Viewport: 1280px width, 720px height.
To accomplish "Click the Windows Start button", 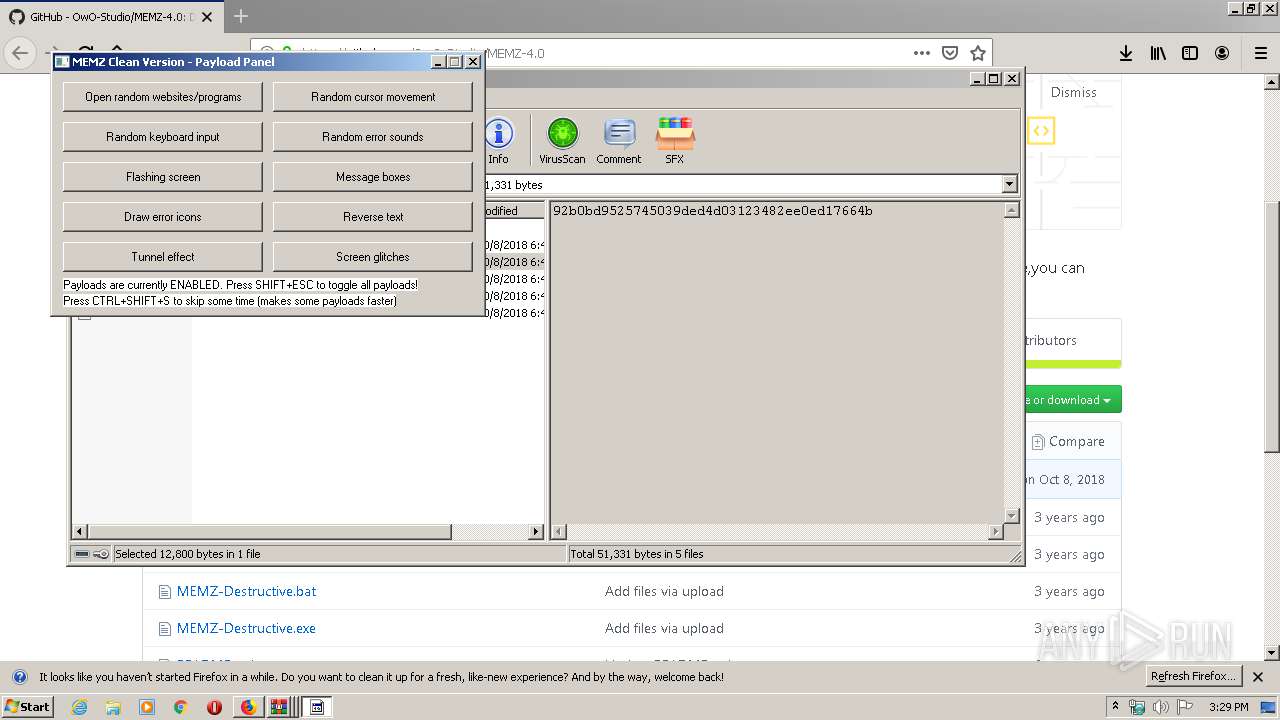I will click(x=27, y=707).
